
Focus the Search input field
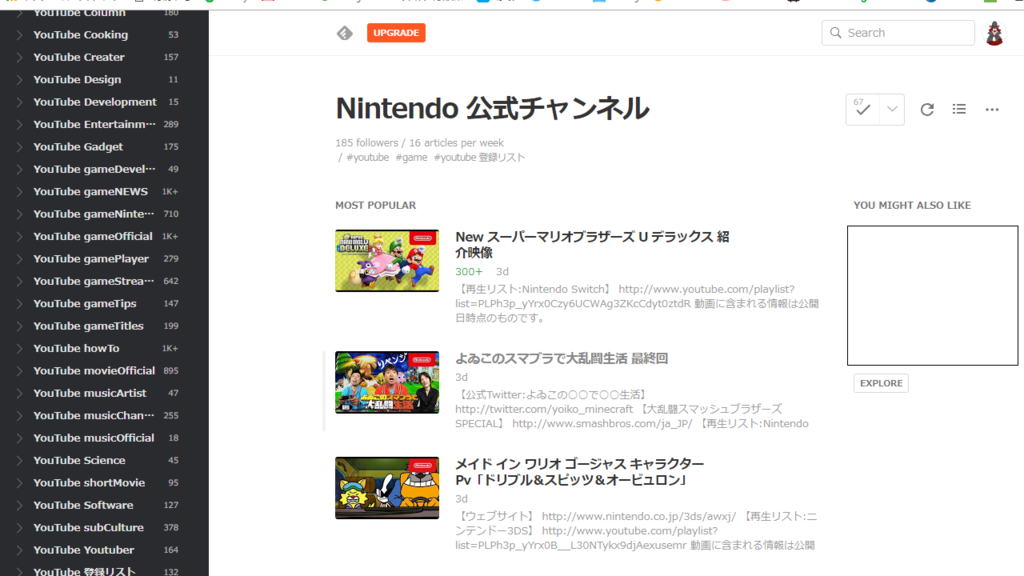click(x=898, y=33)
